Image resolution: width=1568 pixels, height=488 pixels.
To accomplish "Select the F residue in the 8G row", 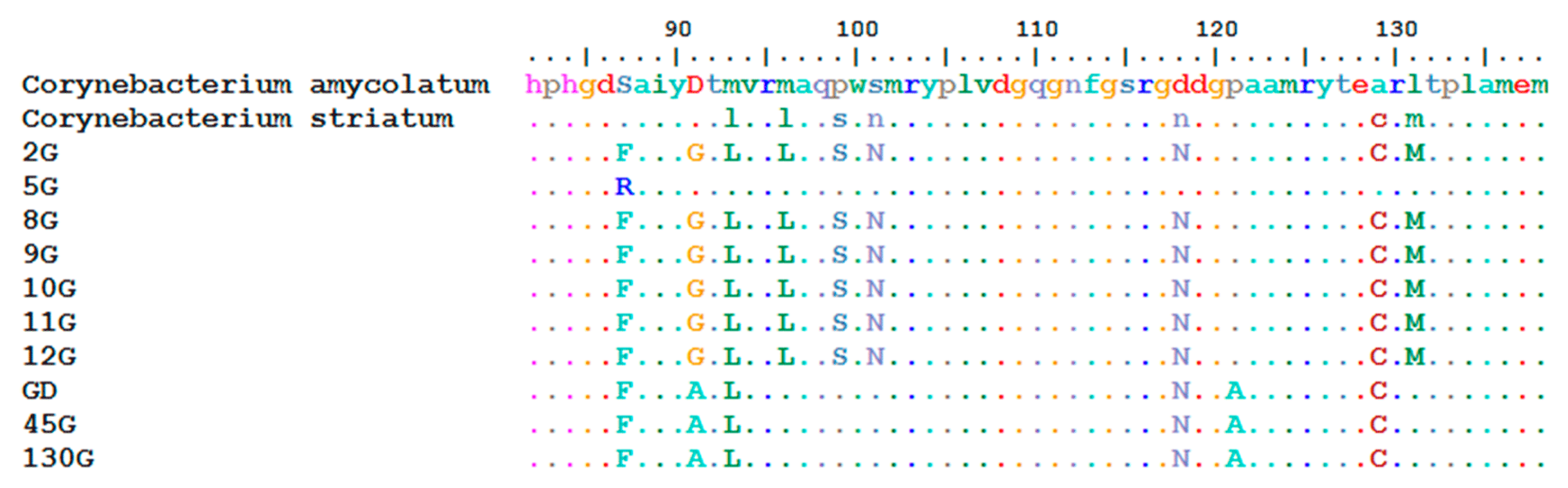I will [x=624, y=221].
